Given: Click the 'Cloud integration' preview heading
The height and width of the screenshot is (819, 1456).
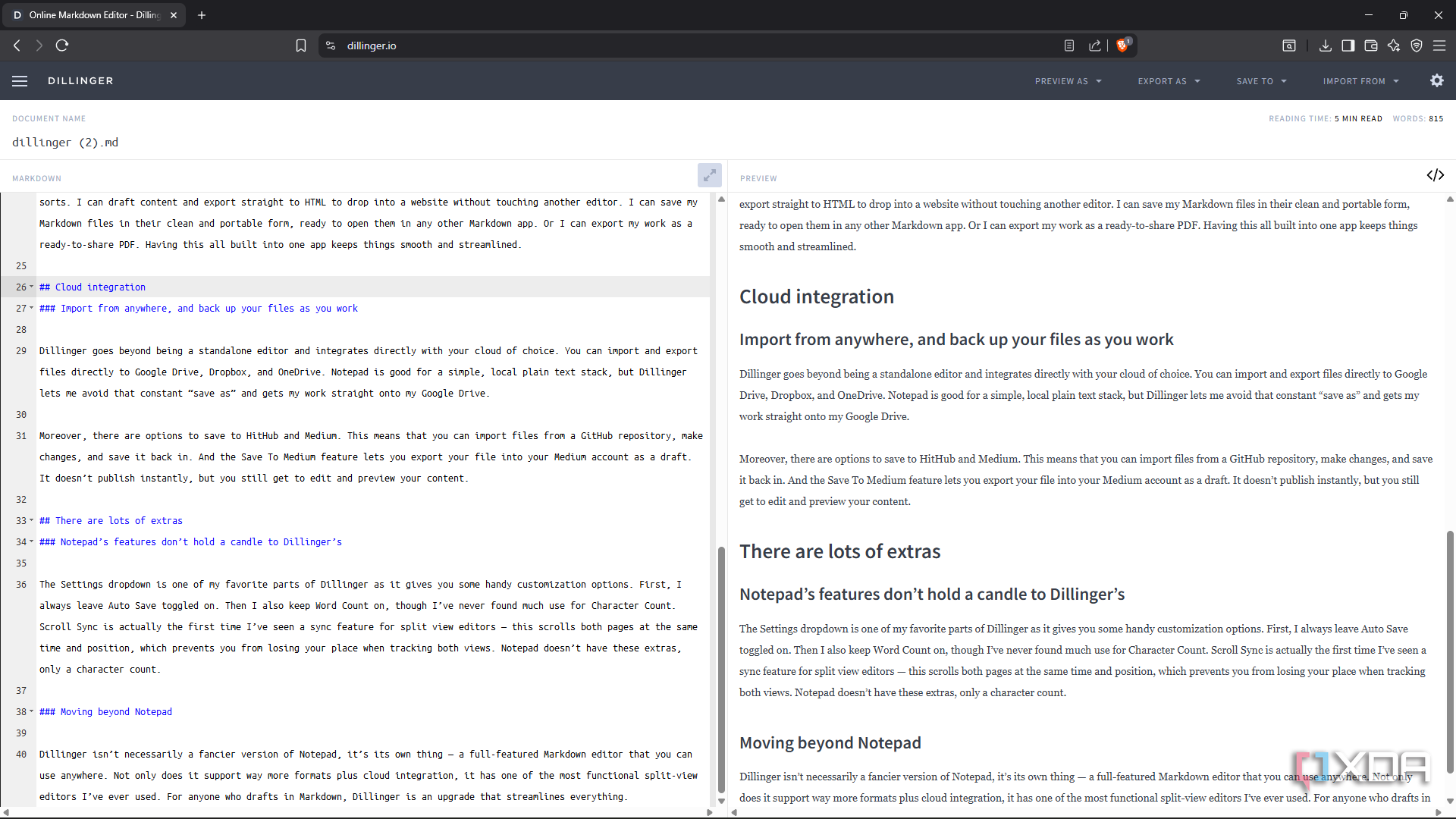Looking at the screenshot, I should [817, 297].
